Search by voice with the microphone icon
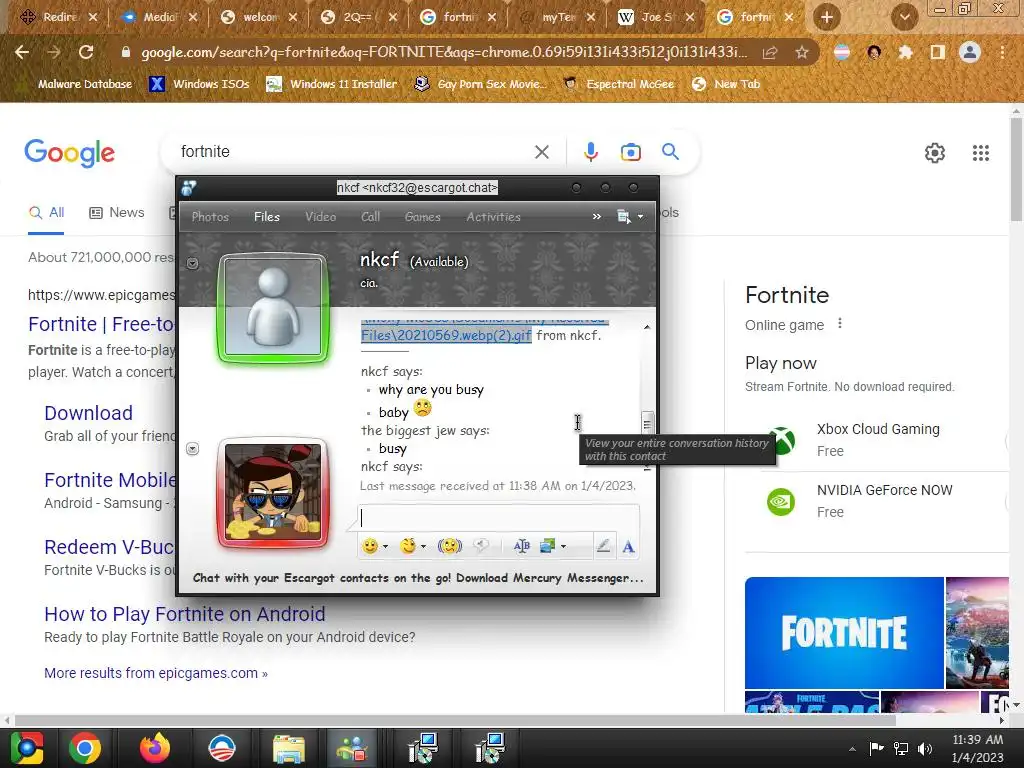Viewport: 1024px width, 768px height. [x=590, y=152]
